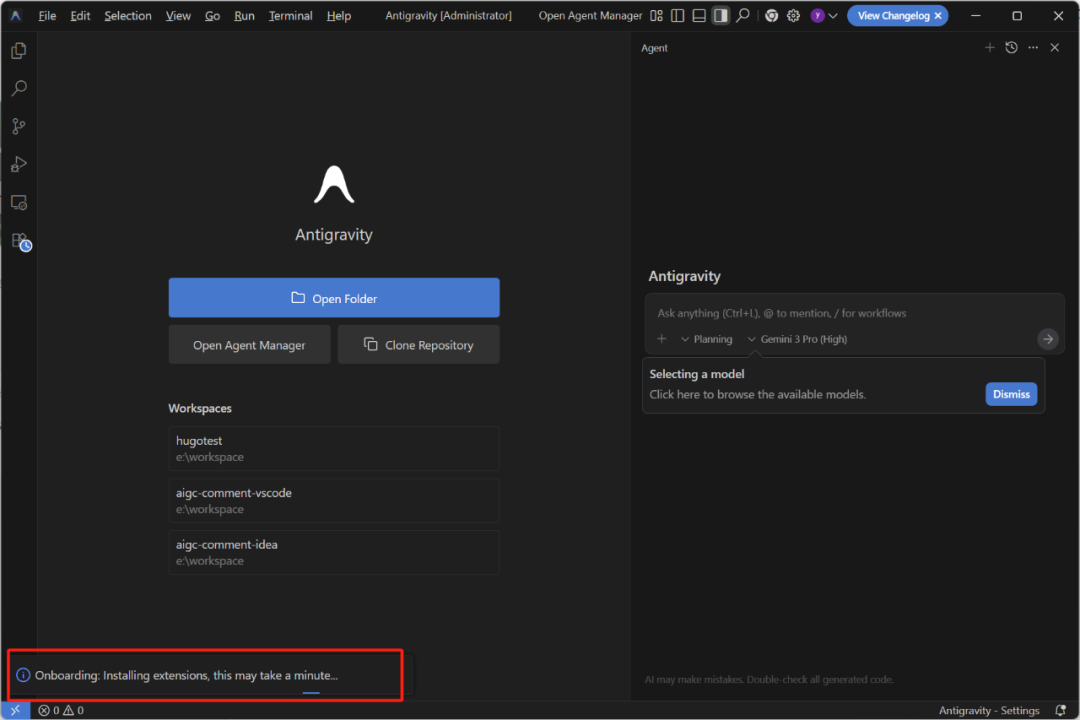Open the Selection menu
1080x720 pixels.
point(127,15)
